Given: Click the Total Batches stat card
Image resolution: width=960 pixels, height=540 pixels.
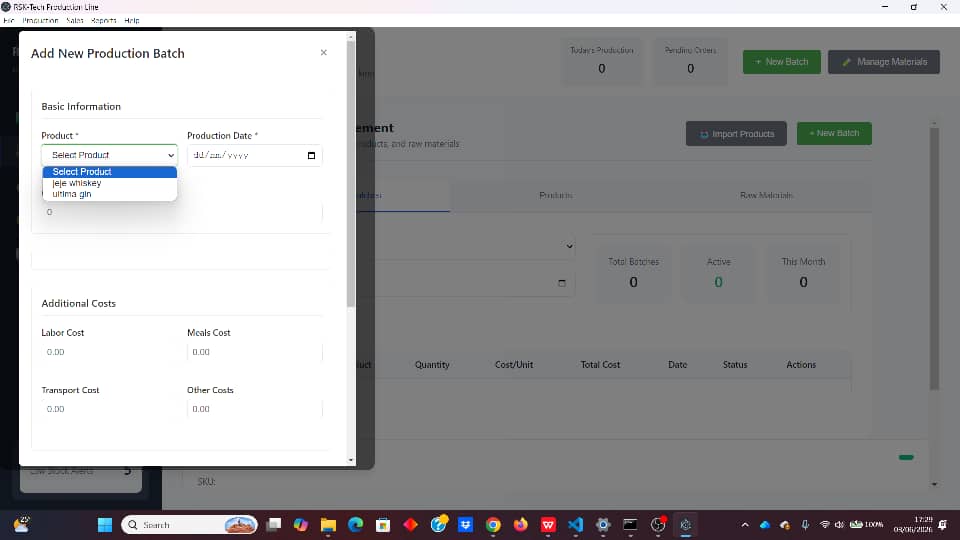Looking at the screenshot, I should coord(633,274).
